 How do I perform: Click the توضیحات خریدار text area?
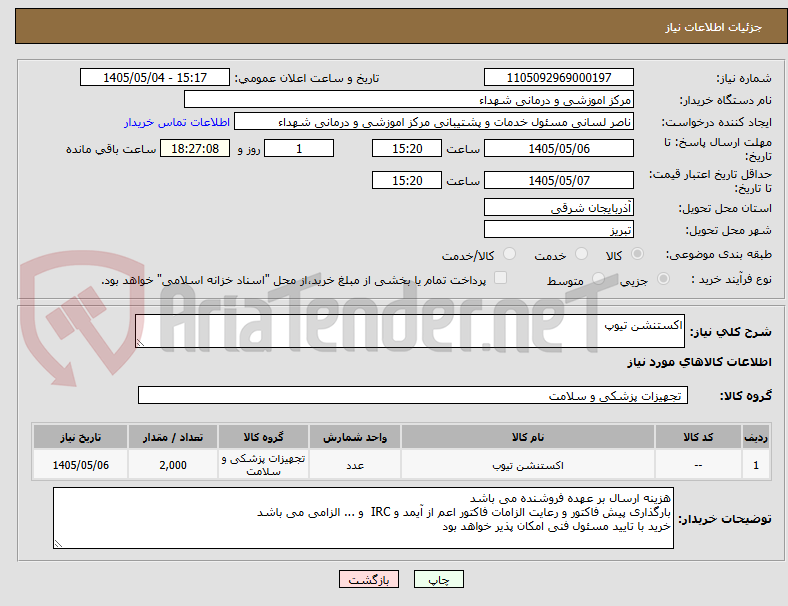click(x=363, y=518)
